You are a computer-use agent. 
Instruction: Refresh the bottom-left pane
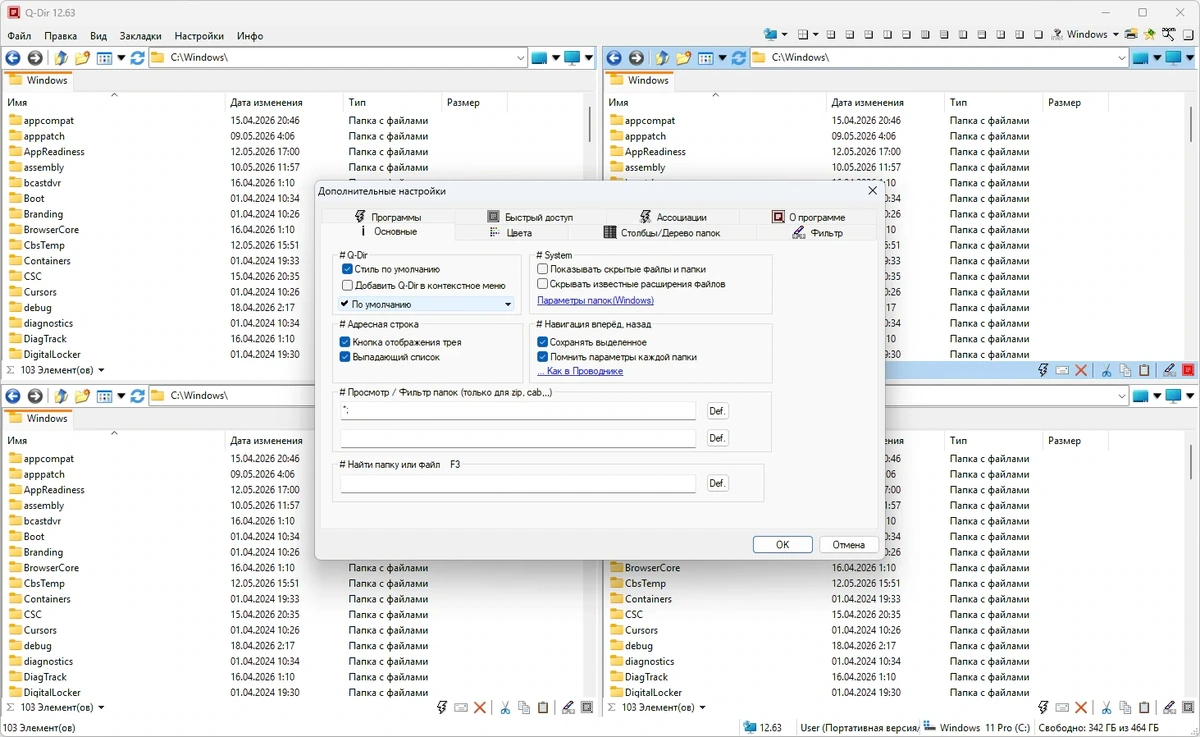138,396
